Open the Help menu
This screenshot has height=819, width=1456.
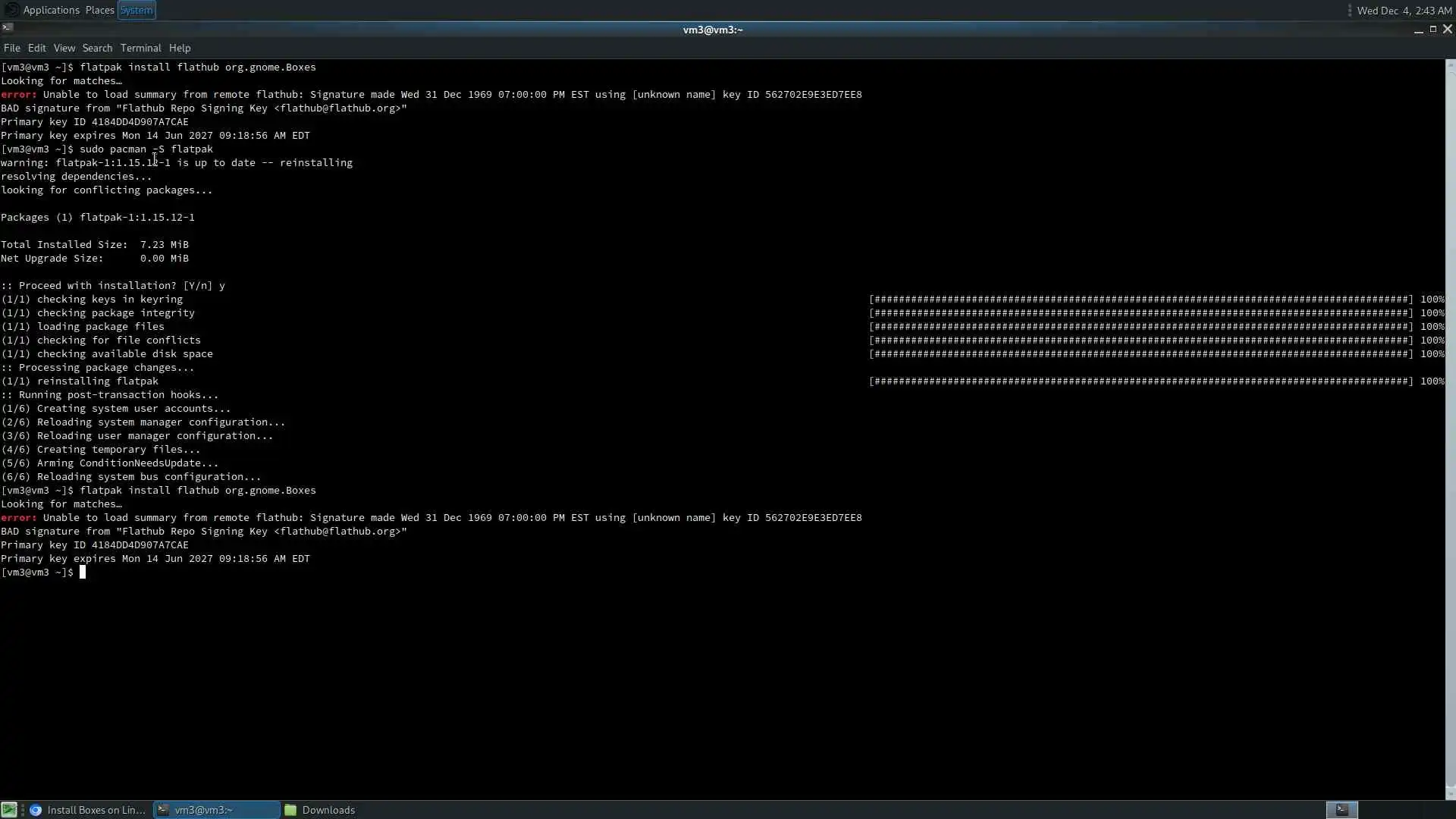pyautogui.click(x=180, y=48)
